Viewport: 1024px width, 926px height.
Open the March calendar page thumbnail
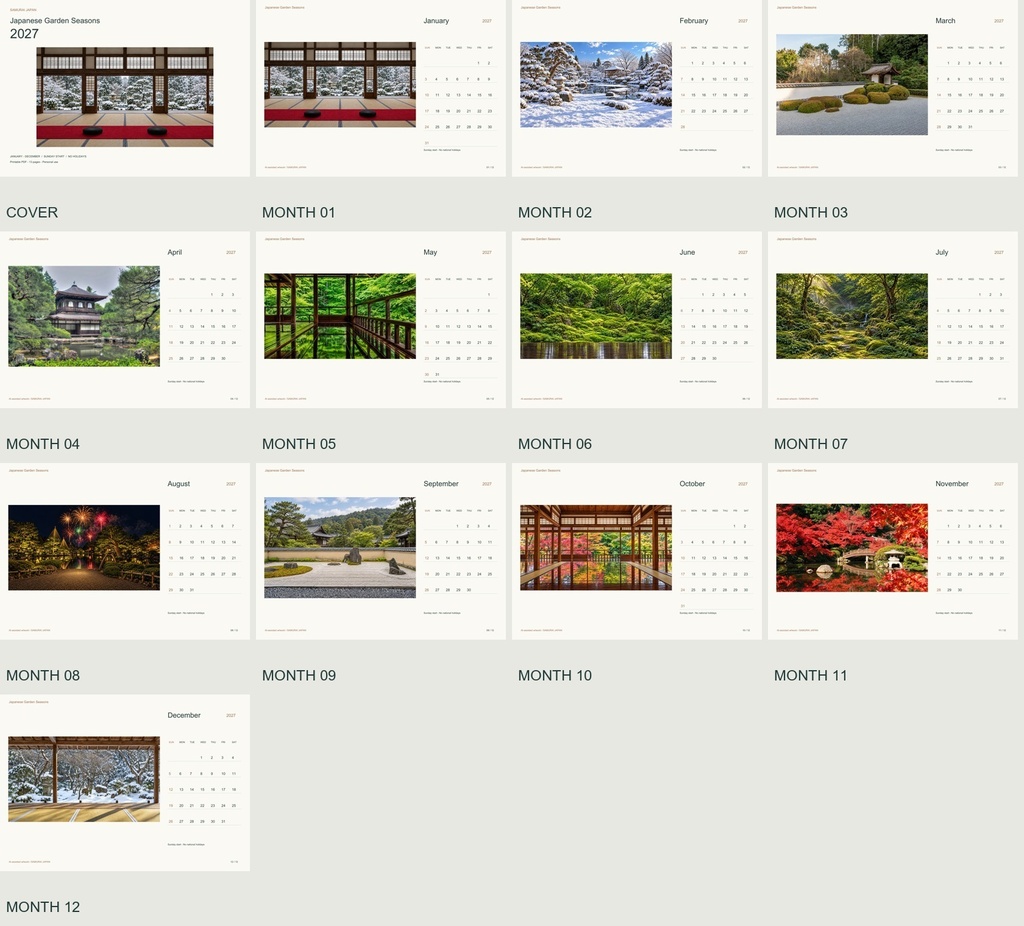893,88
